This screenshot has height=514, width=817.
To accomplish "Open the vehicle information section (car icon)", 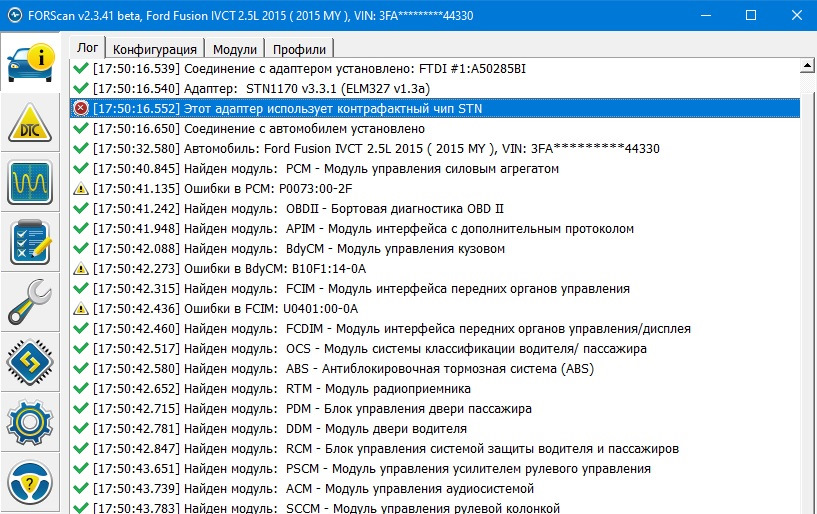I will (x=30, y=63).
